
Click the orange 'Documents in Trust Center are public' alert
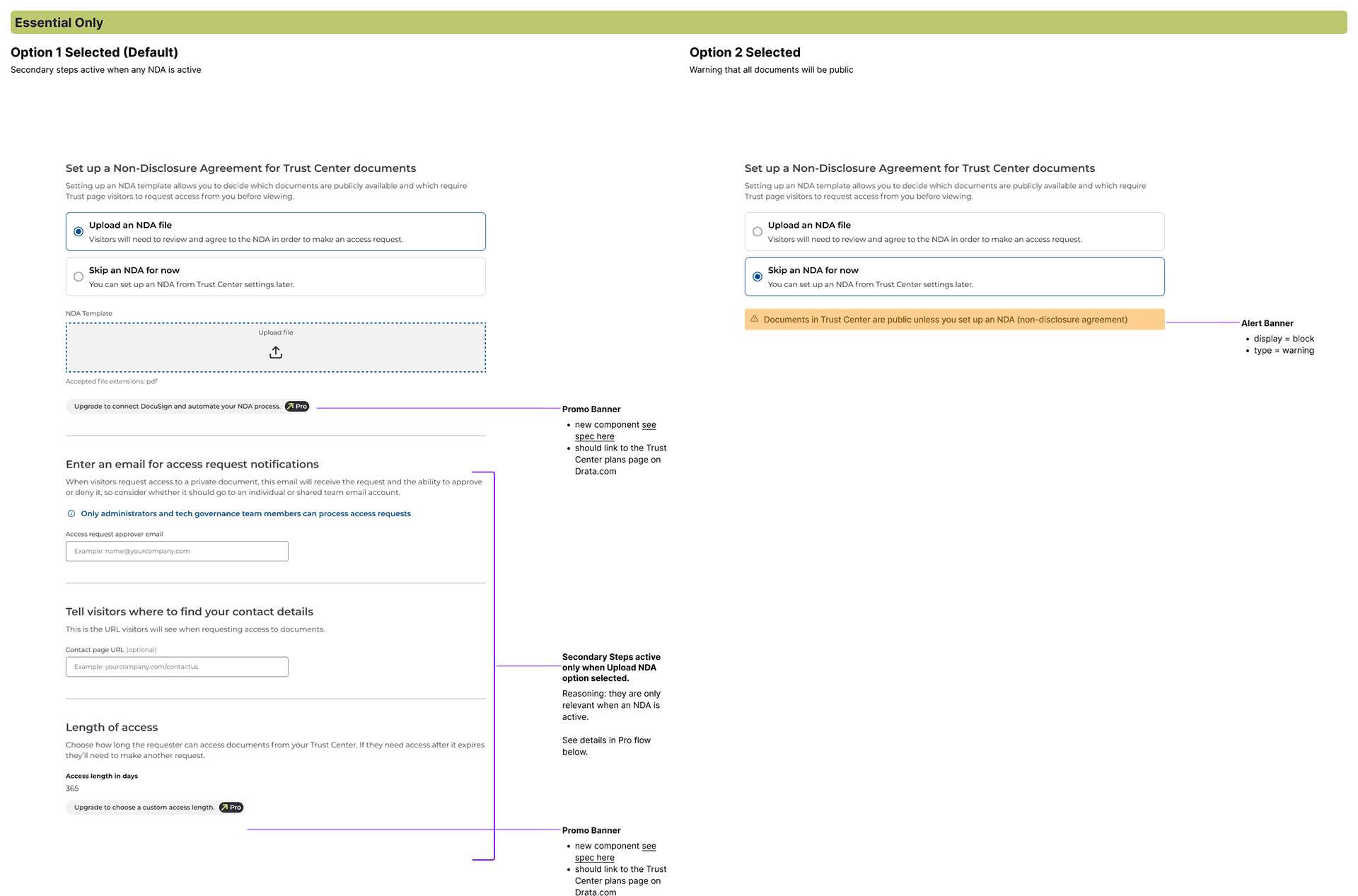click(954, 320)
